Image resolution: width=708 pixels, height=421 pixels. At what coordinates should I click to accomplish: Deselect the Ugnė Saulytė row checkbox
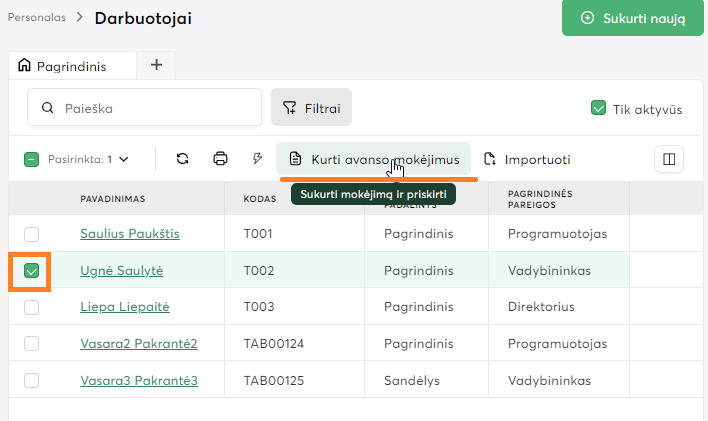[32, 271]
